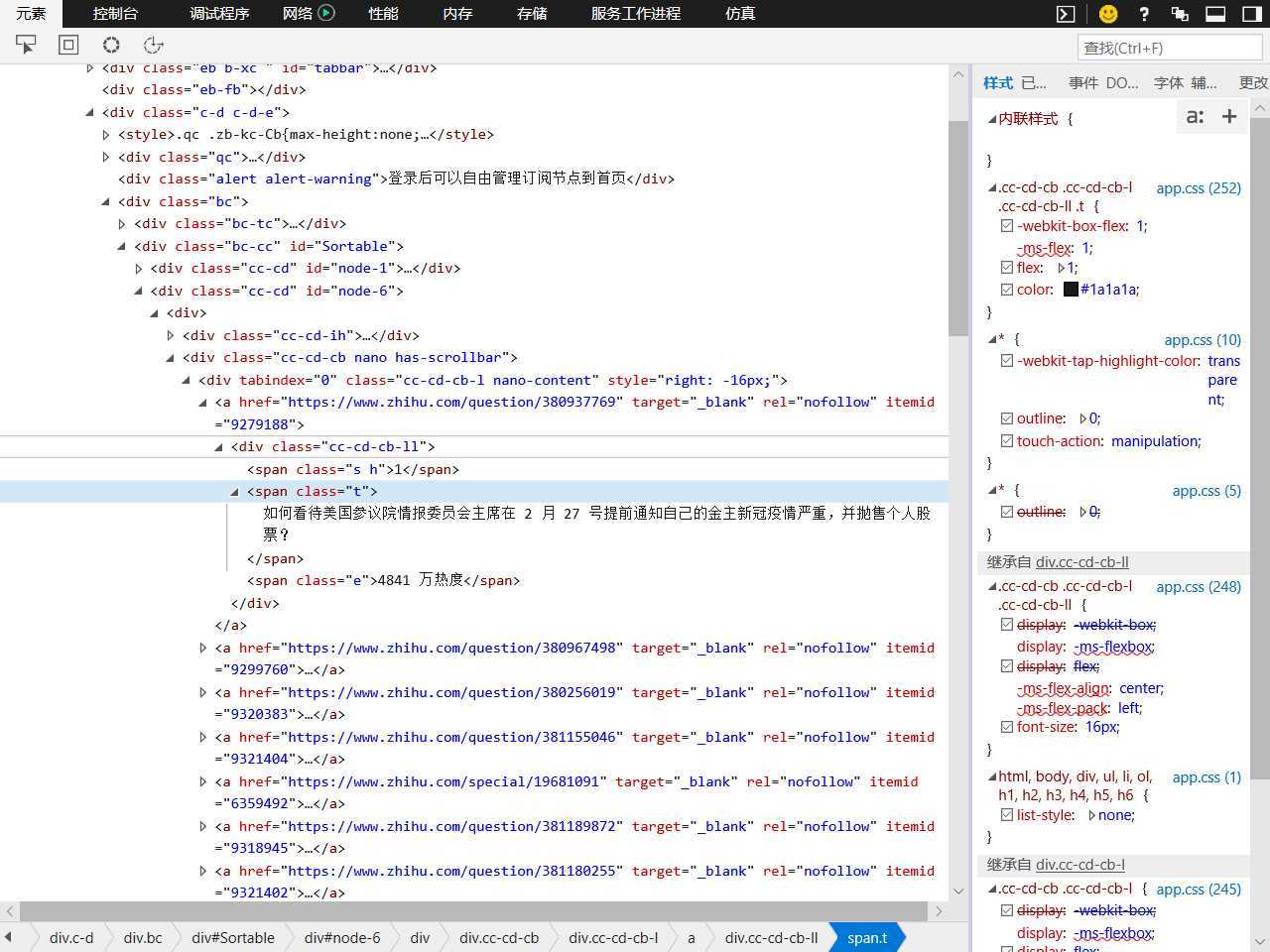1270x952 pixels.
Task: Collapse the div id node-6 element
Action: coord(139,291)
